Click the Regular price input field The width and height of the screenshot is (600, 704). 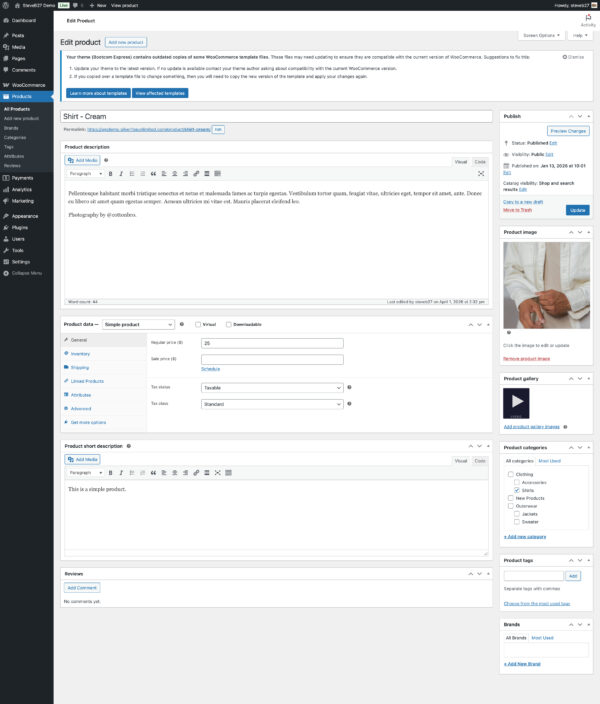(272, 343)
